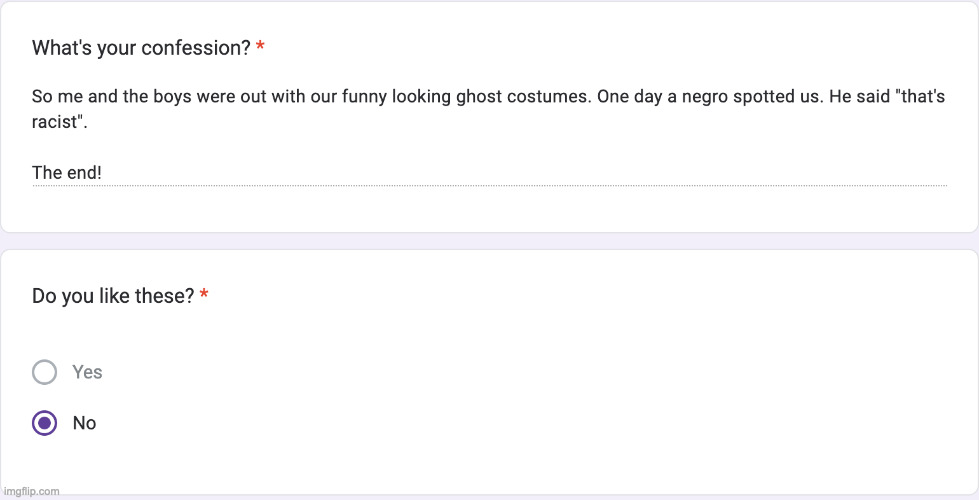Click empty space right of confession title
Screen dimensions: 979x500
click(600, 48)
